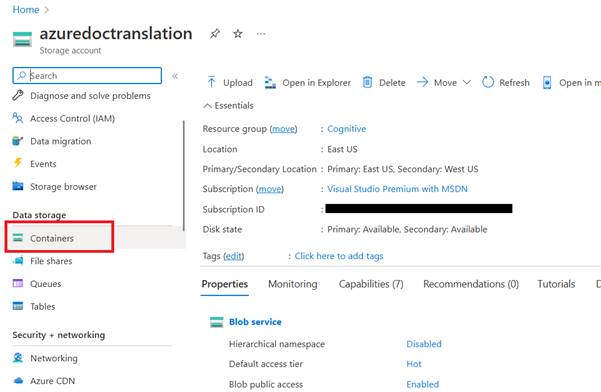Click the Blob service icon

click(217, 322)
